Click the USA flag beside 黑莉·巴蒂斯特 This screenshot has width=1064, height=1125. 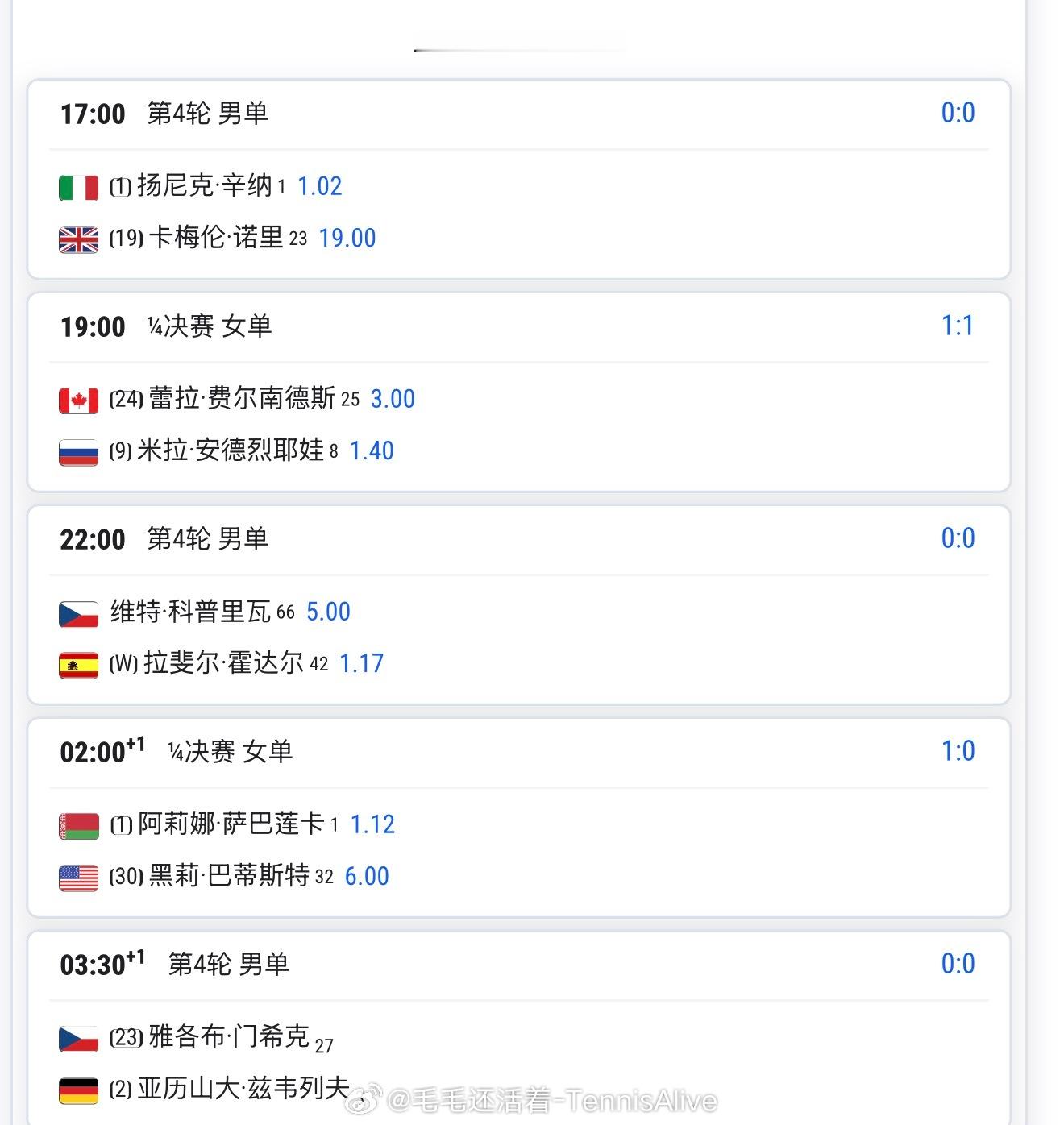coord(78,878)
